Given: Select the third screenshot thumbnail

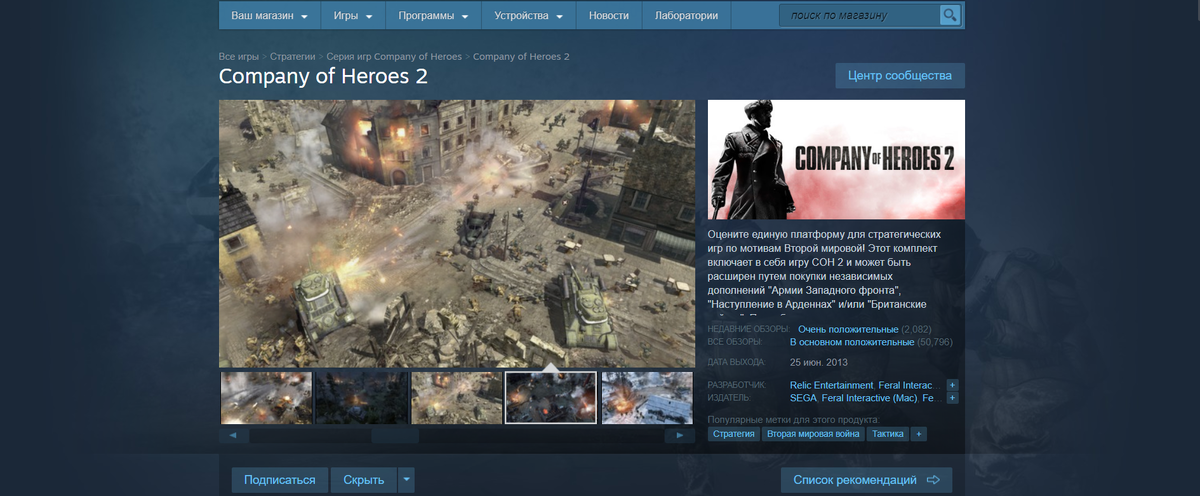Looking at the screenshot, I should (x=456, y=398).
